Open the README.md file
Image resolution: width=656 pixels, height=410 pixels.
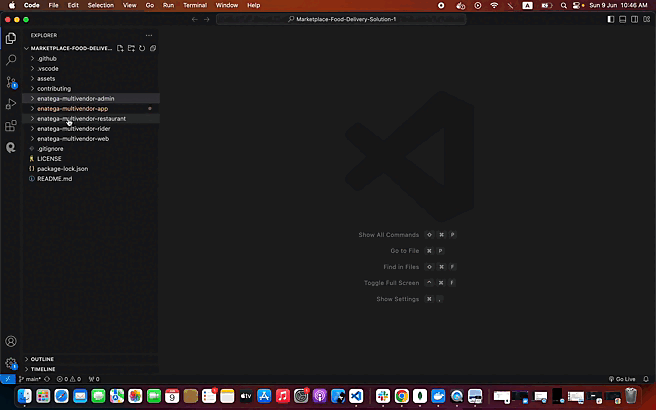tap(54, 178)
